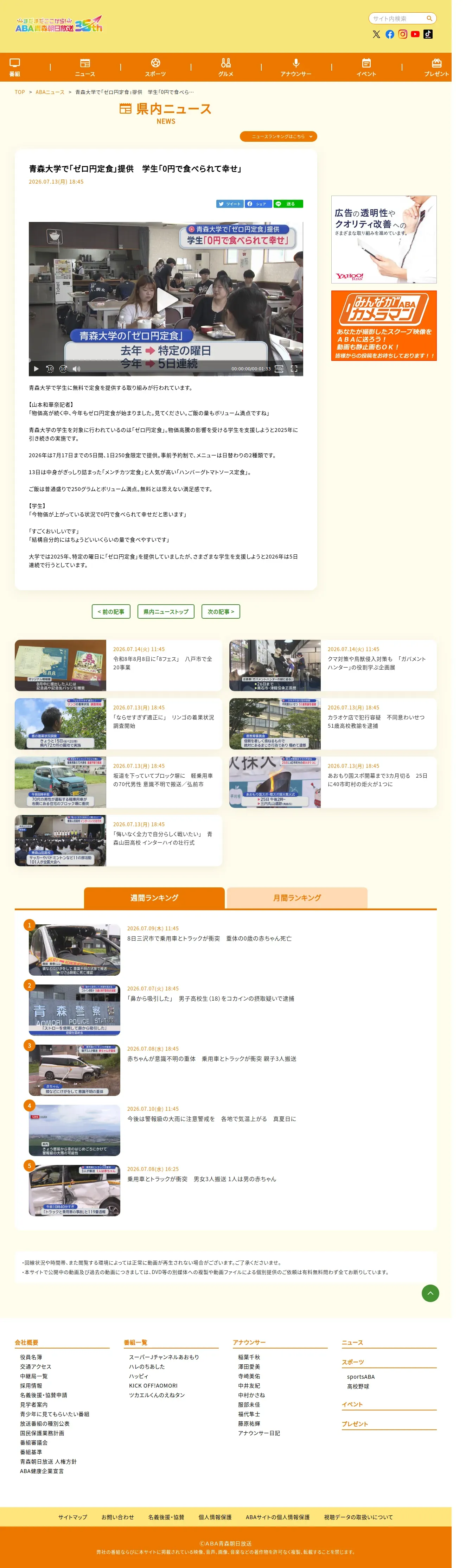The height and width of the screenshot is (1568, 472).
Task: Open the ABA Instagram icon
Action: click(x=403, y=35)
